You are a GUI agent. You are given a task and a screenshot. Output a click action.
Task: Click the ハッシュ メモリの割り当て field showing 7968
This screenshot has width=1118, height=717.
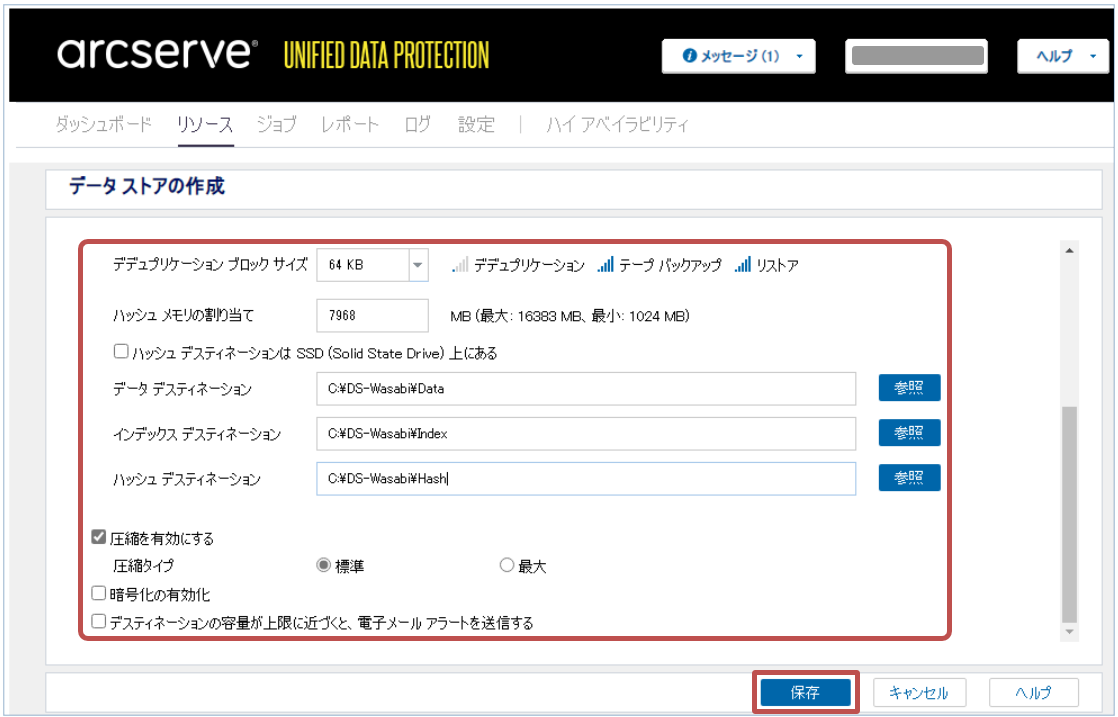[x=372, y=316]
